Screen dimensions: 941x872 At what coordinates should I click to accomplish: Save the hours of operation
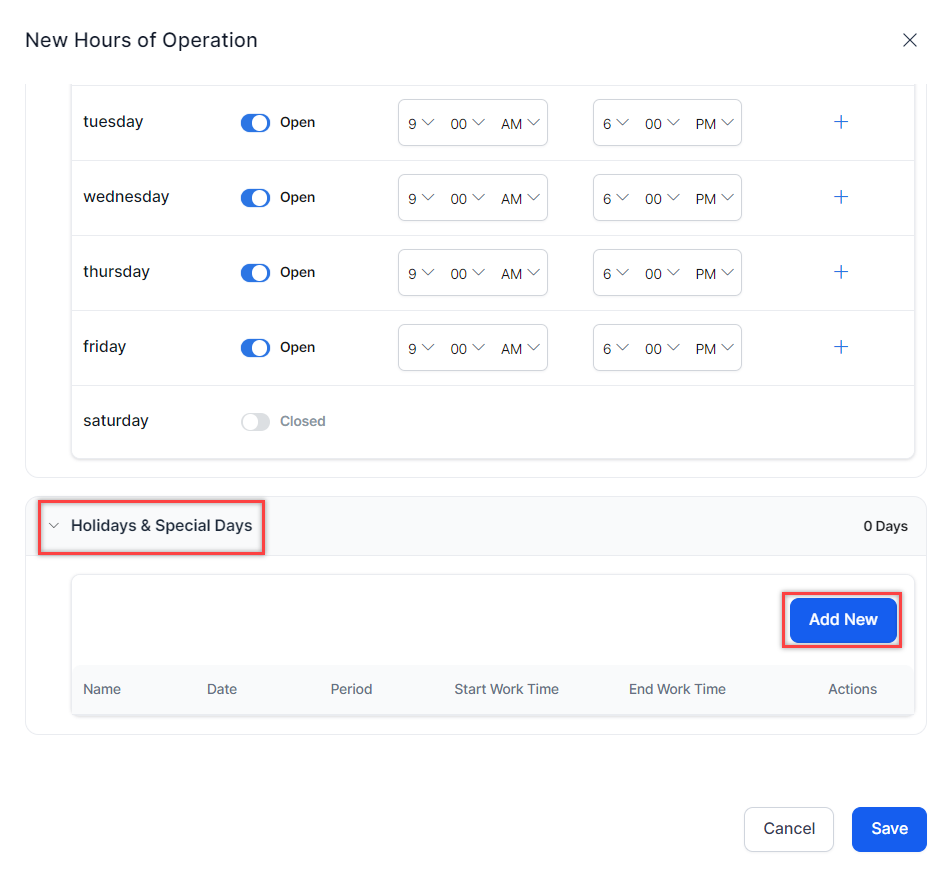point(888,829)
